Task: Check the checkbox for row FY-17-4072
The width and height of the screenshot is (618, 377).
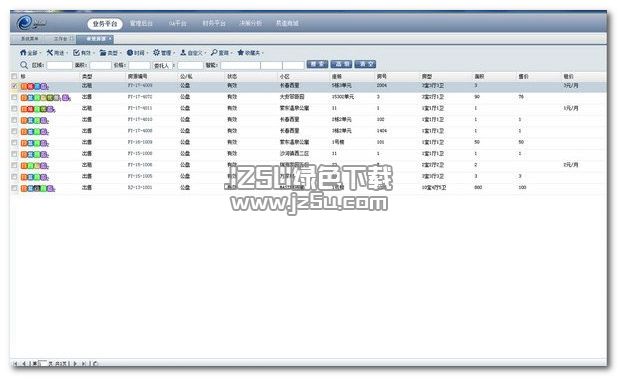Action: coord(14,97)
